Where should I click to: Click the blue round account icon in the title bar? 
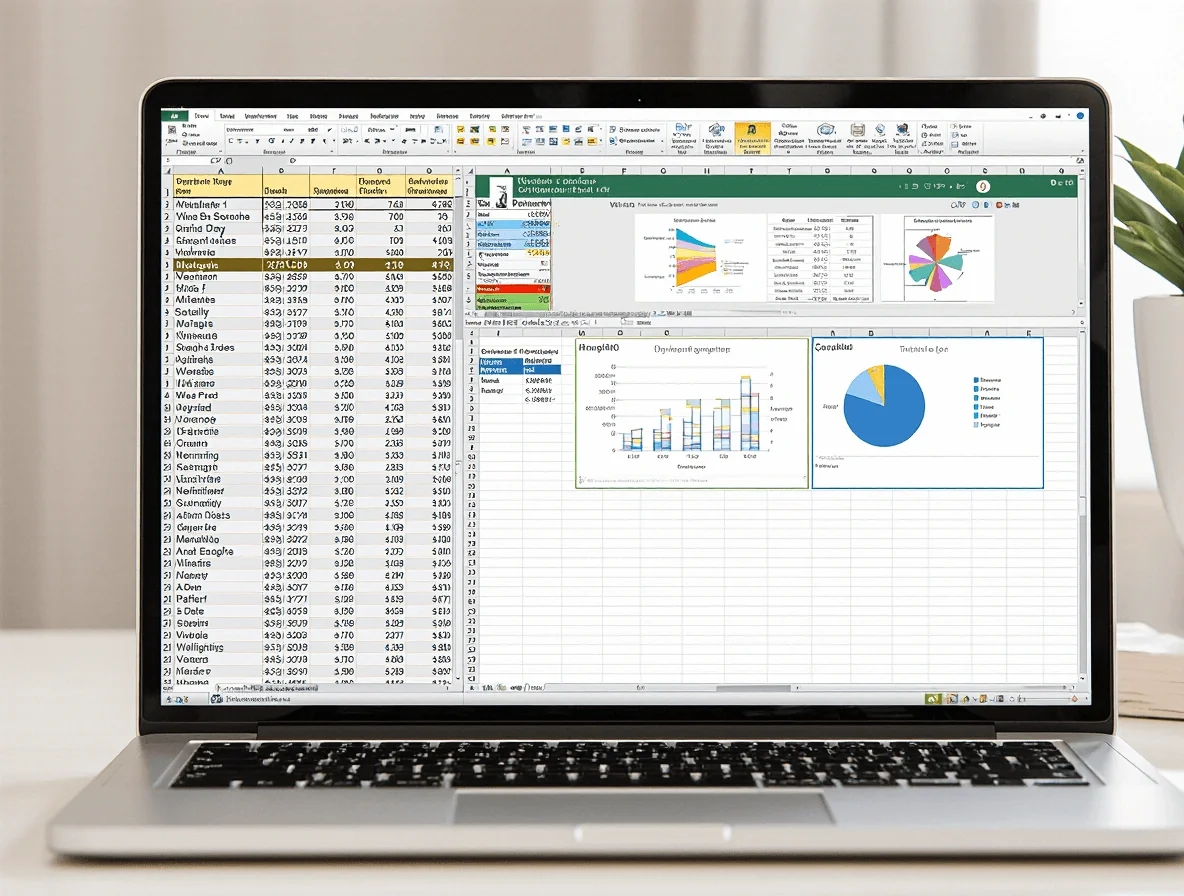1081,116
